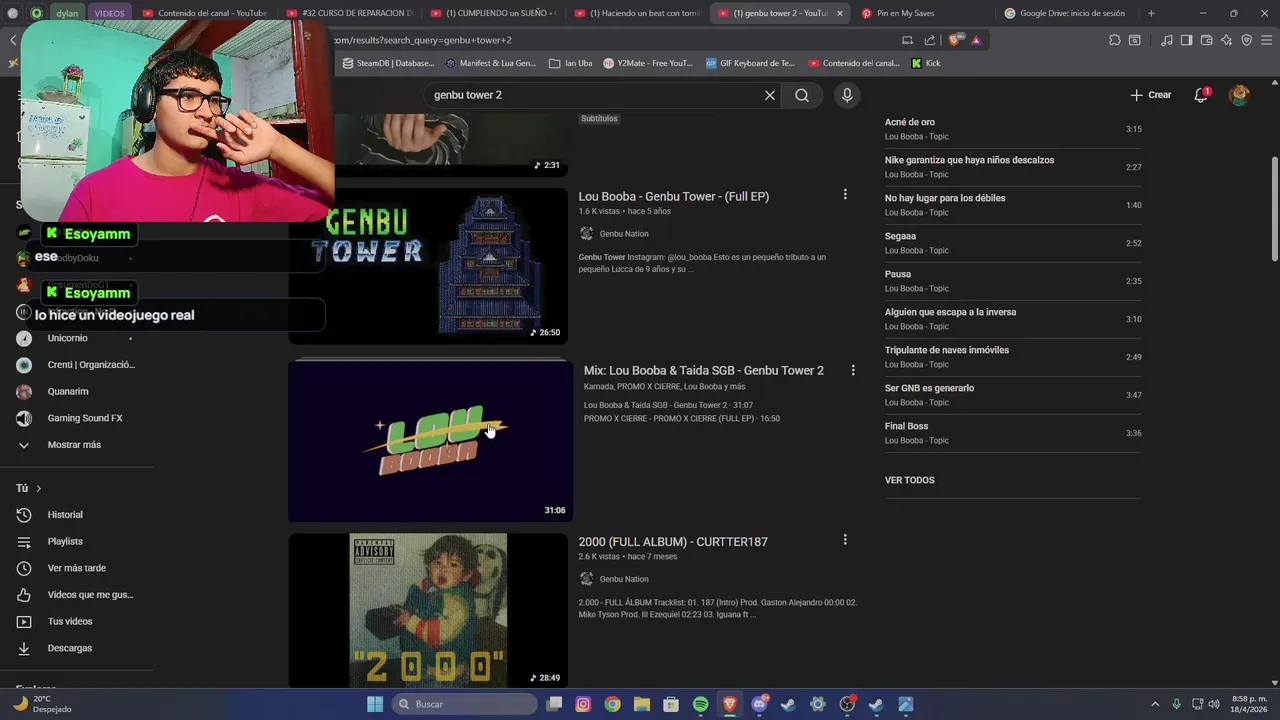Open Windows Start menu

coord(375,704)
